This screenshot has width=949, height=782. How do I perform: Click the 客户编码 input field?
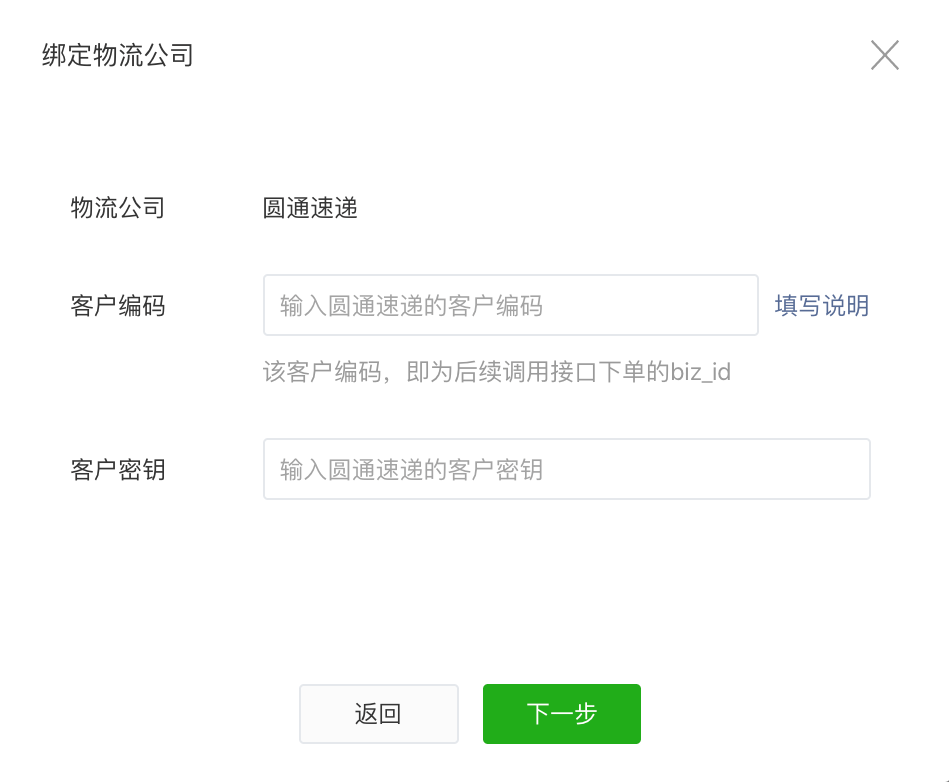point(510,305)
